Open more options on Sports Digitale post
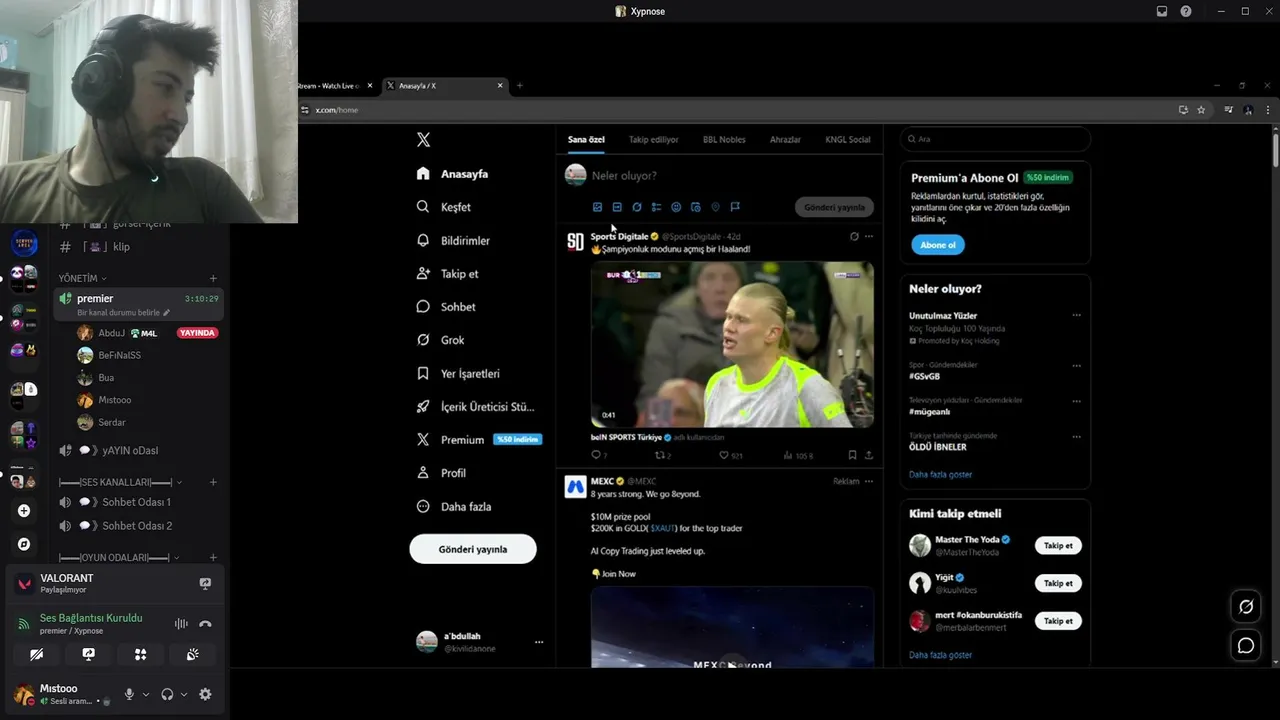Viewport: 1280px width, 720px height. [869, 237]
